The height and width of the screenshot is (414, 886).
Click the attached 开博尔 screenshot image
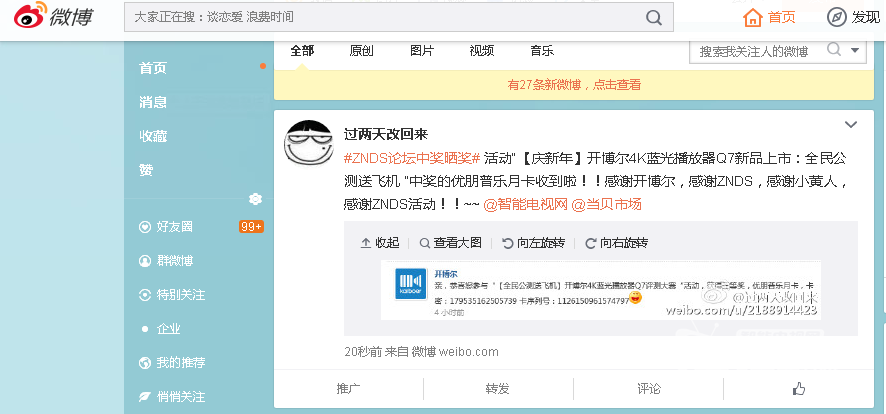[601, 290]
